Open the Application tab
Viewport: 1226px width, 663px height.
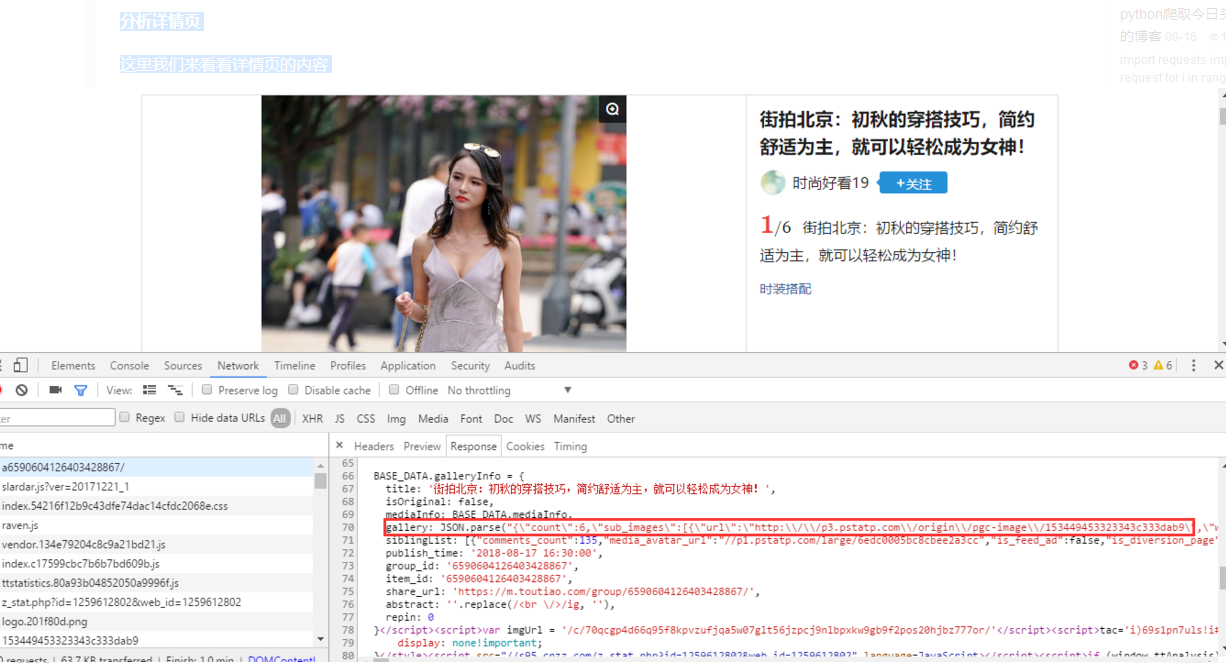408,366
